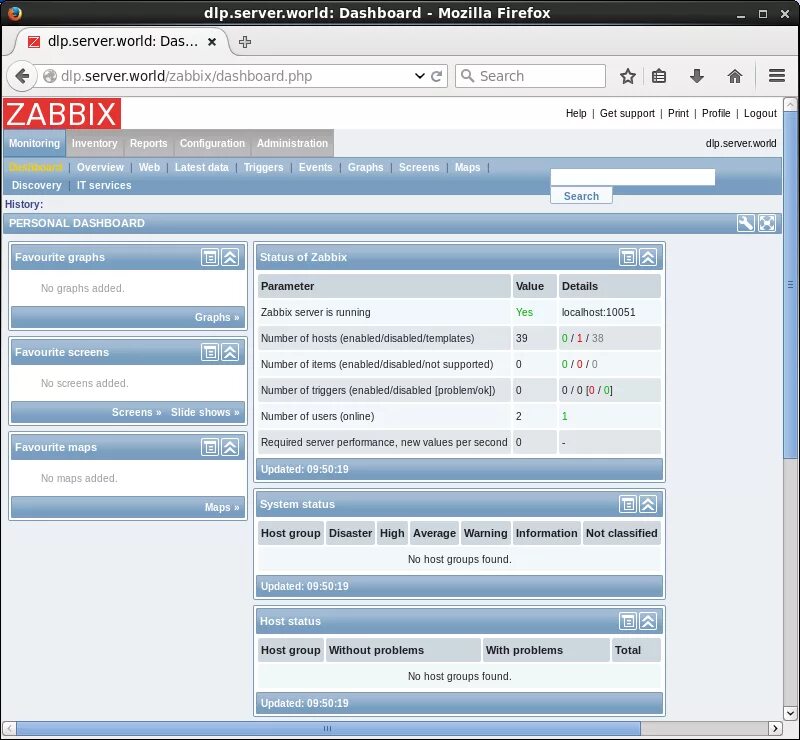
Task: Bookmark this page with star icon
Action: 628,76
